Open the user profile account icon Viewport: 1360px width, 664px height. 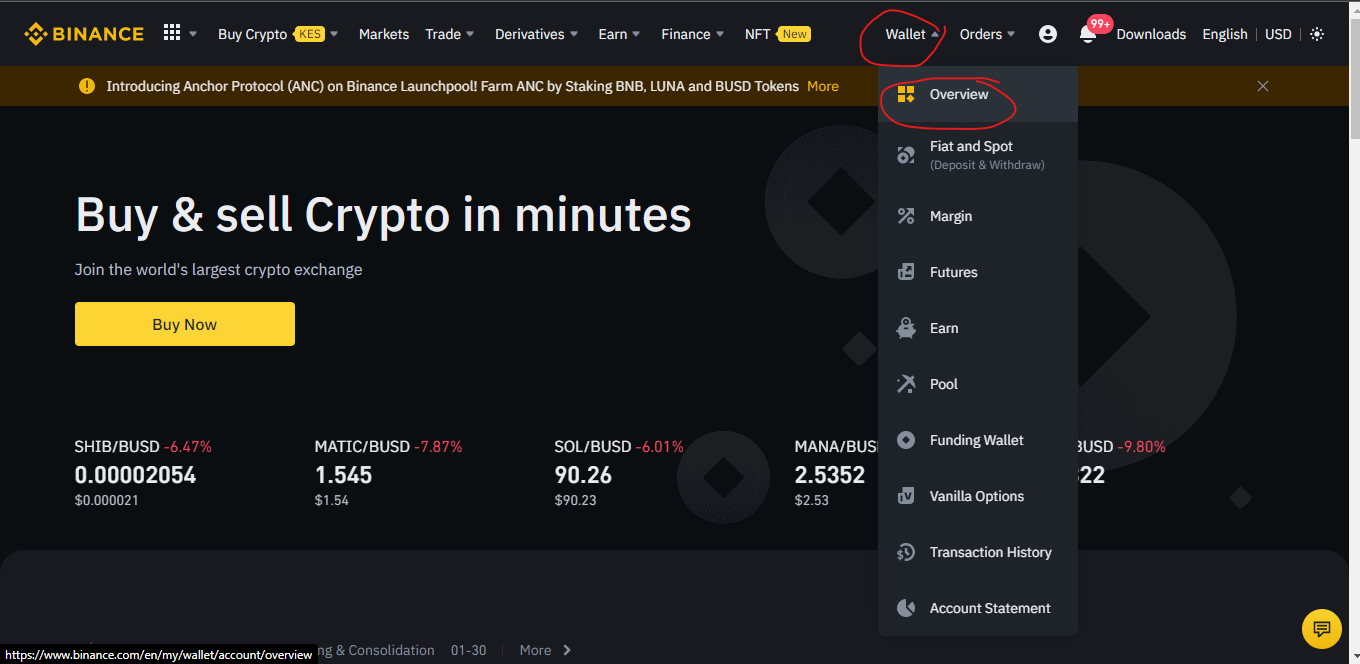click(x=1048, y=34)
